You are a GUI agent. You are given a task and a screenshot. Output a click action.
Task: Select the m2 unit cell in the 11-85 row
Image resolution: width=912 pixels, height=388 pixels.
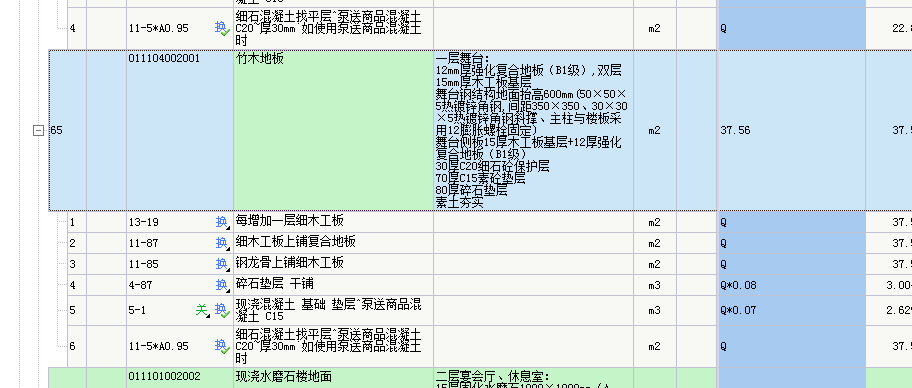pyautogui.click(x=655, y=264)
